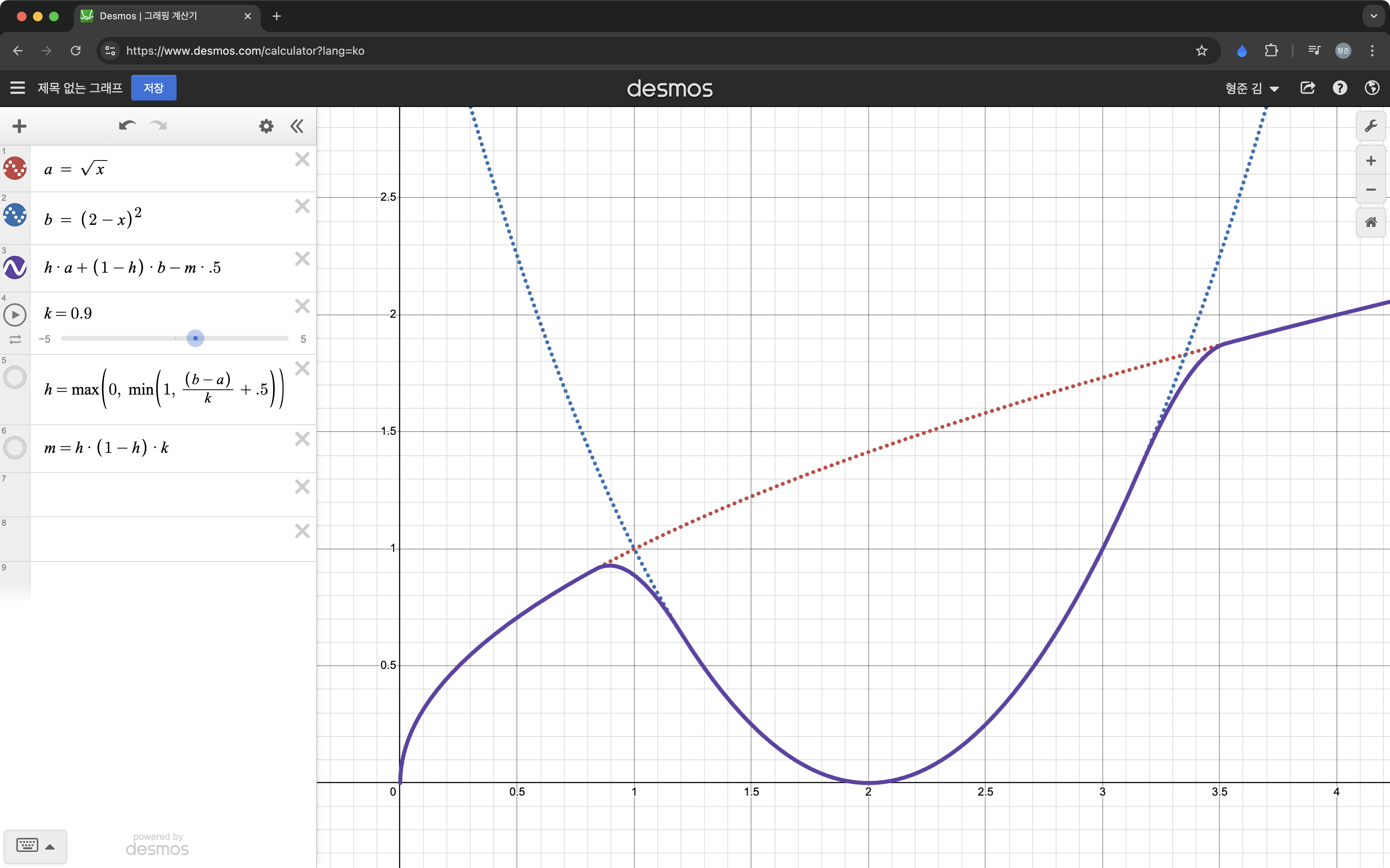Image resolution: width=1390 pixels, height=868 pixels.
Task: Bookmark this page with star icon
Action: (x=1201, y=51)
